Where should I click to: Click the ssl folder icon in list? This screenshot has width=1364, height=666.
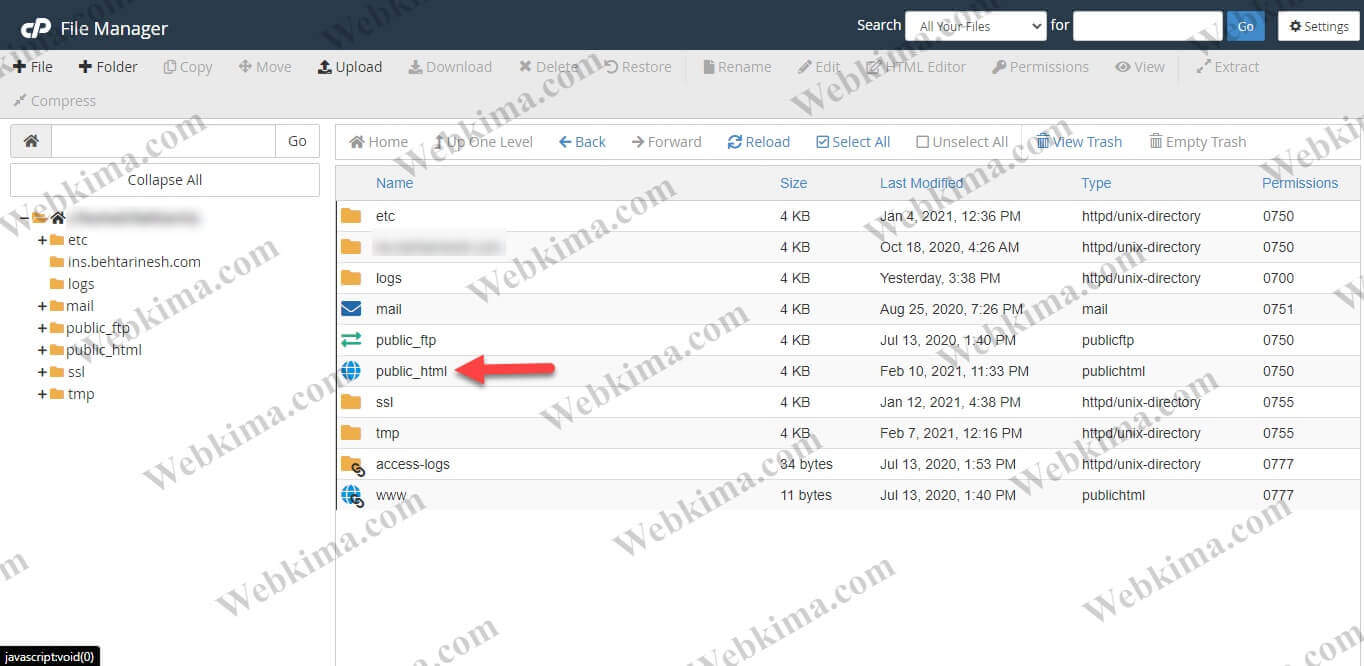[351, 402]
